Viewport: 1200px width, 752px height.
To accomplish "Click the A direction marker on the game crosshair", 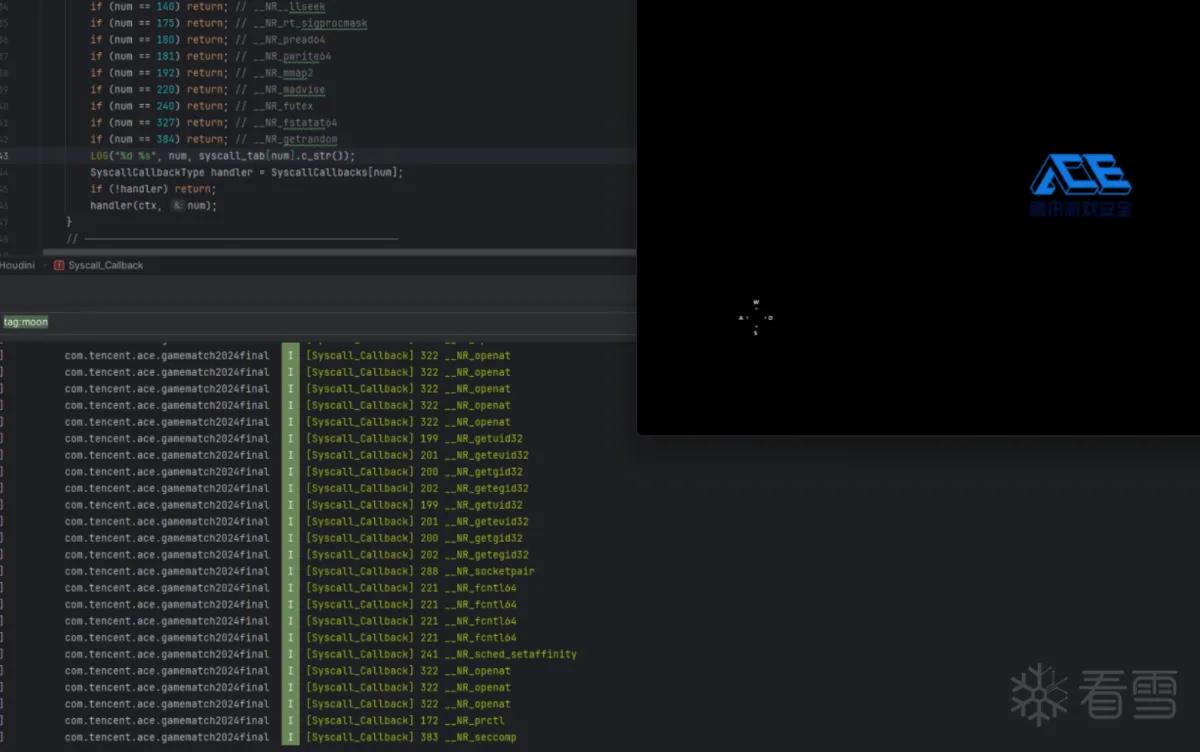I will 741,318.
